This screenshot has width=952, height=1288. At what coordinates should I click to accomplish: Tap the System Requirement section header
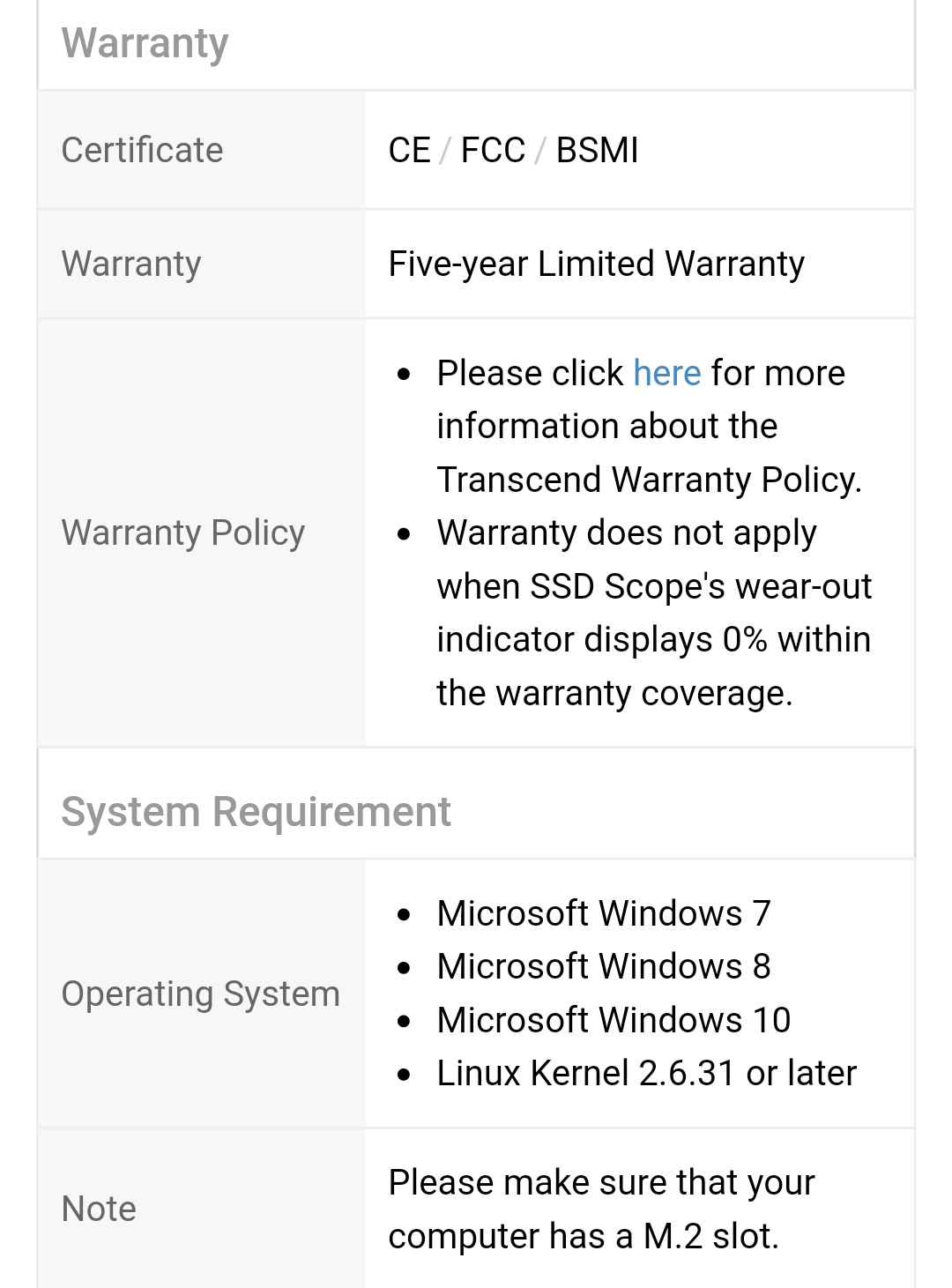point(256,812)
